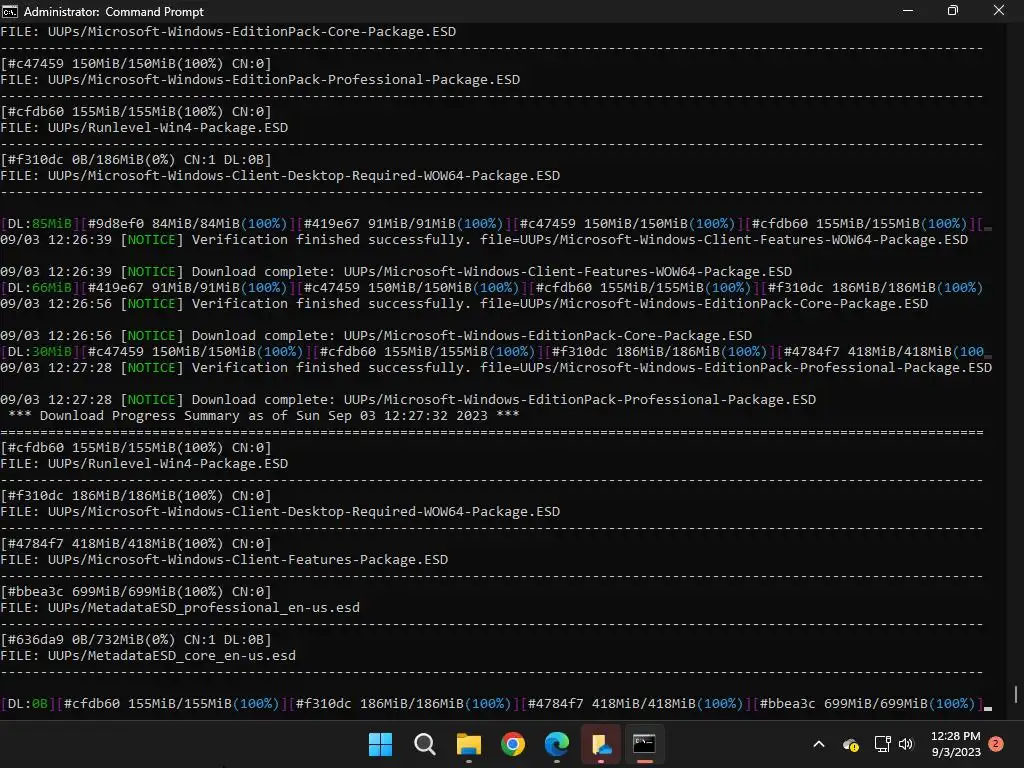Switch to Command Prompt taskbar icon
This screenshot has width=1024, height=768.
tap(644, 744)
